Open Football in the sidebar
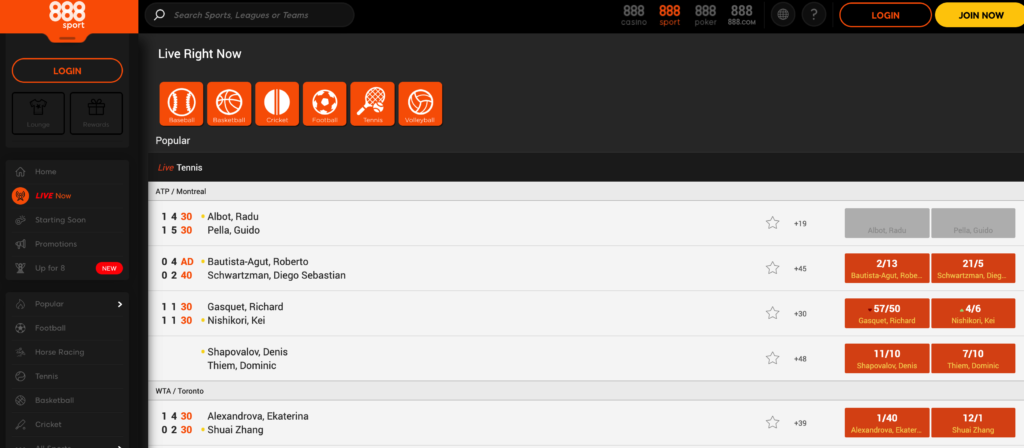 [67, 328]
